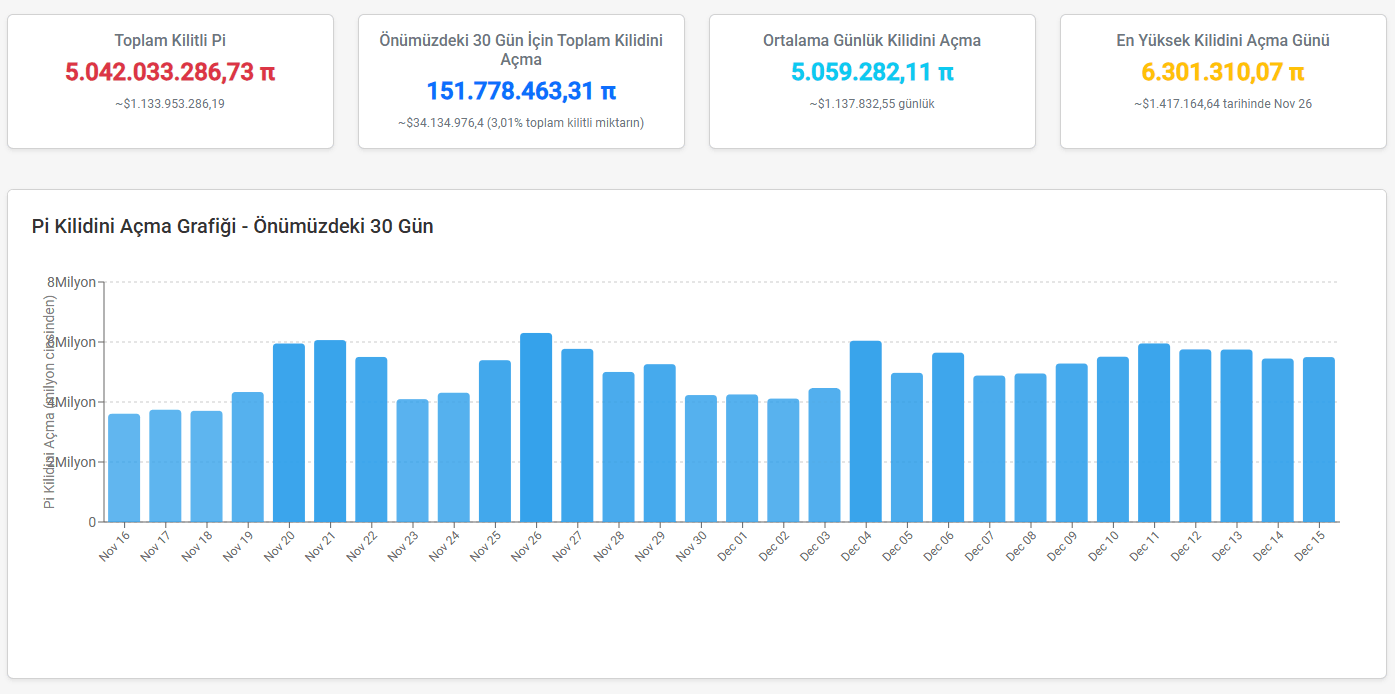Click the Dec 11 bar
1395x694 pixels.
pyautogui.click(x=1154, y=433)
